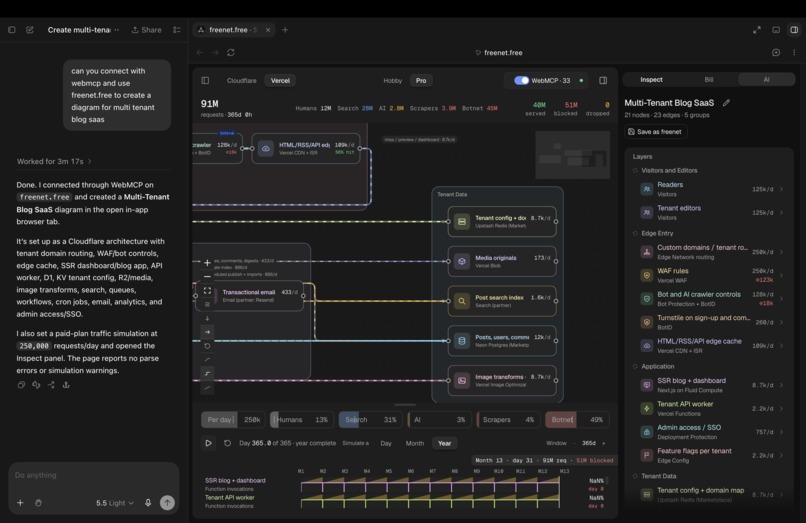Go back in the in-app browser
806x523 pixels.
(x=200, y=52)
